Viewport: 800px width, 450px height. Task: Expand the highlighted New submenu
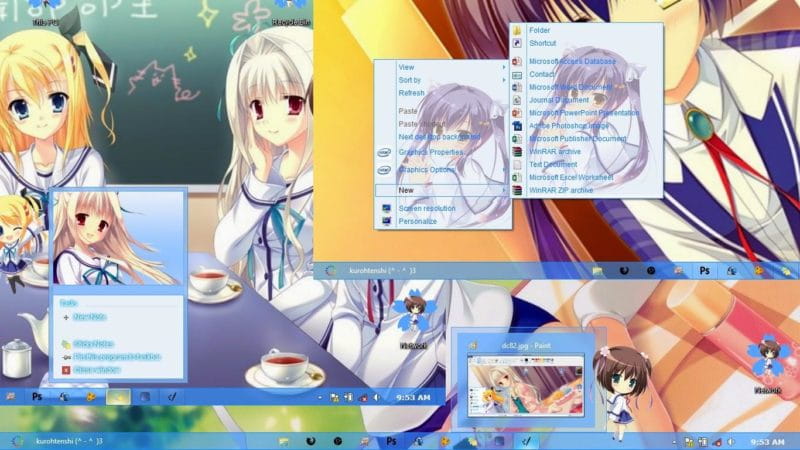pos(442,190)
